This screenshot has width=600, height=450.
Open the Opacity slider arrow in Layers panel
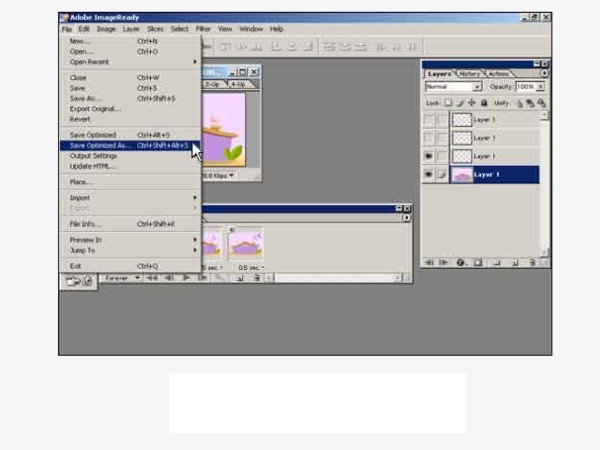pos(540,87)
